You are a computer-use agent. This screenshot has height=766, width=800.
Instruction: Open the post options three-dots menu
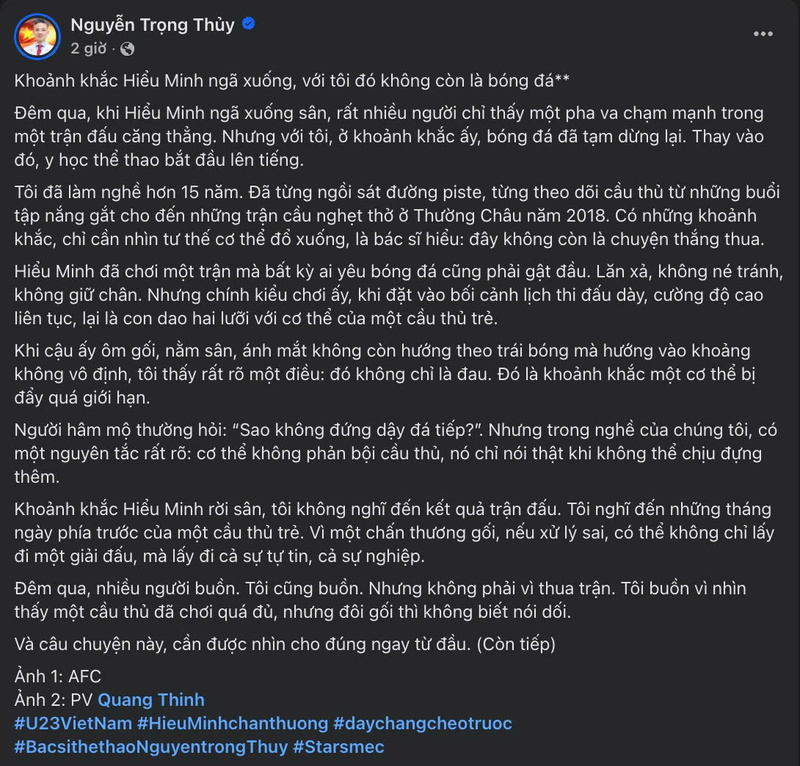[719, 33]
